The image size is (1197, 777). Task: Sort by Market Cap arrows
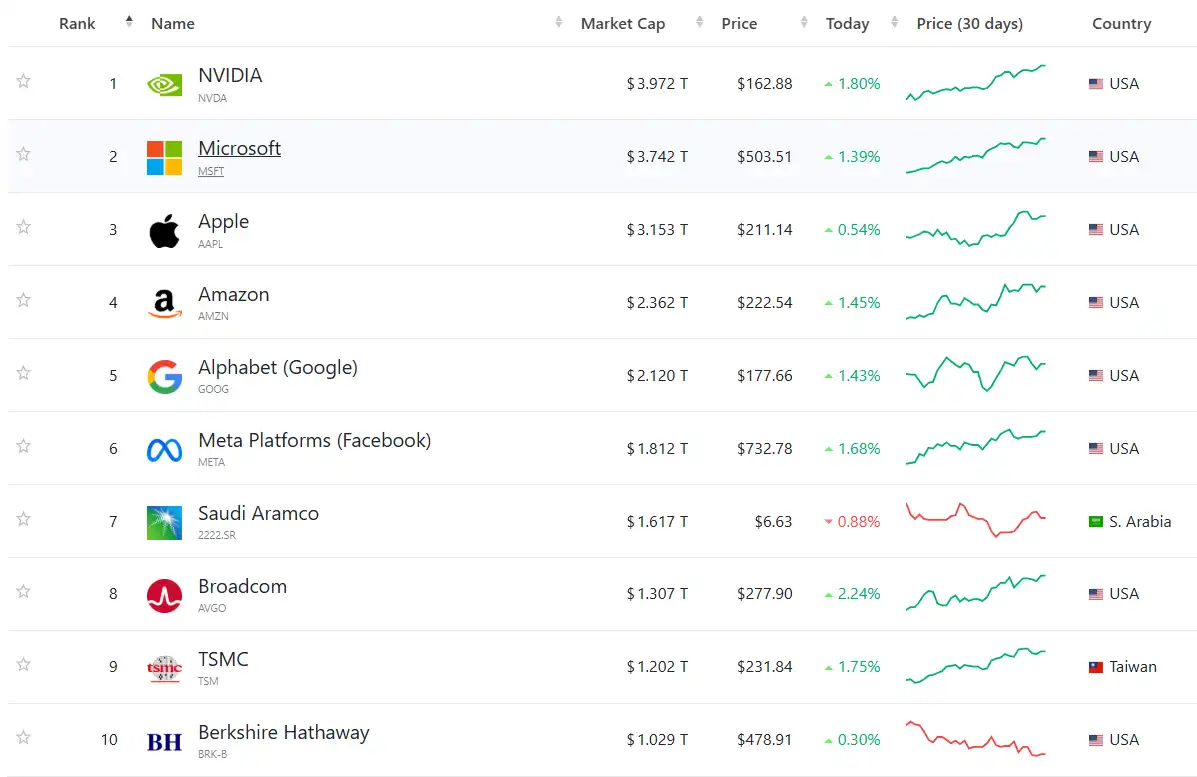click(699, 22)
